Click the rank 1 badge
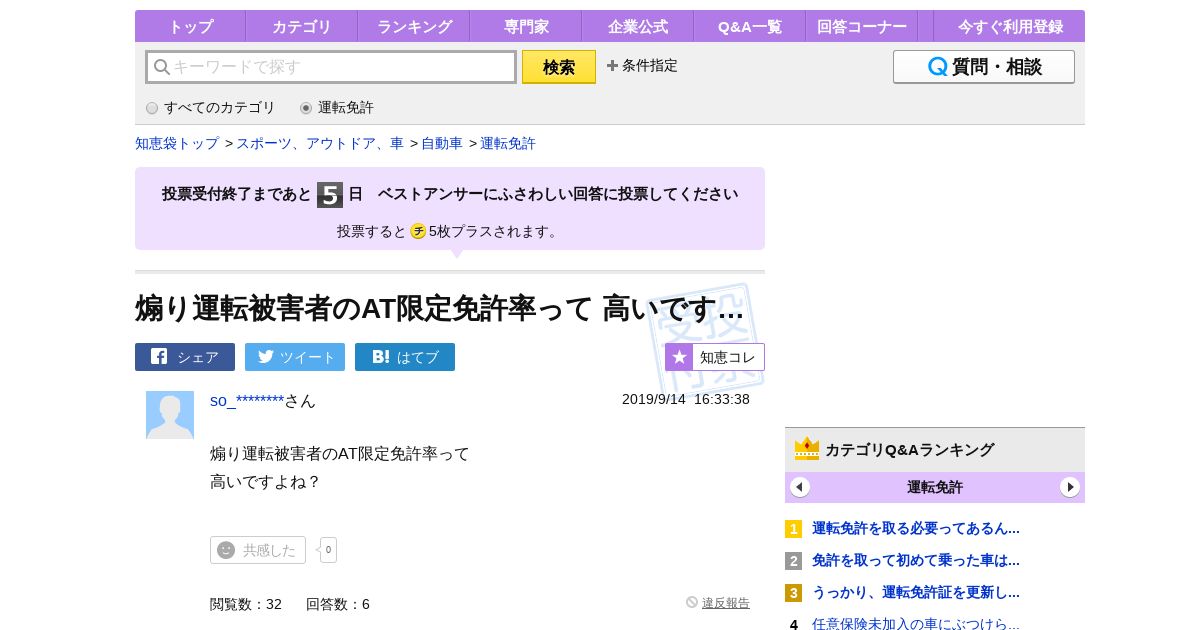This screenshot has height=630, width=1200. pos(793,529)
